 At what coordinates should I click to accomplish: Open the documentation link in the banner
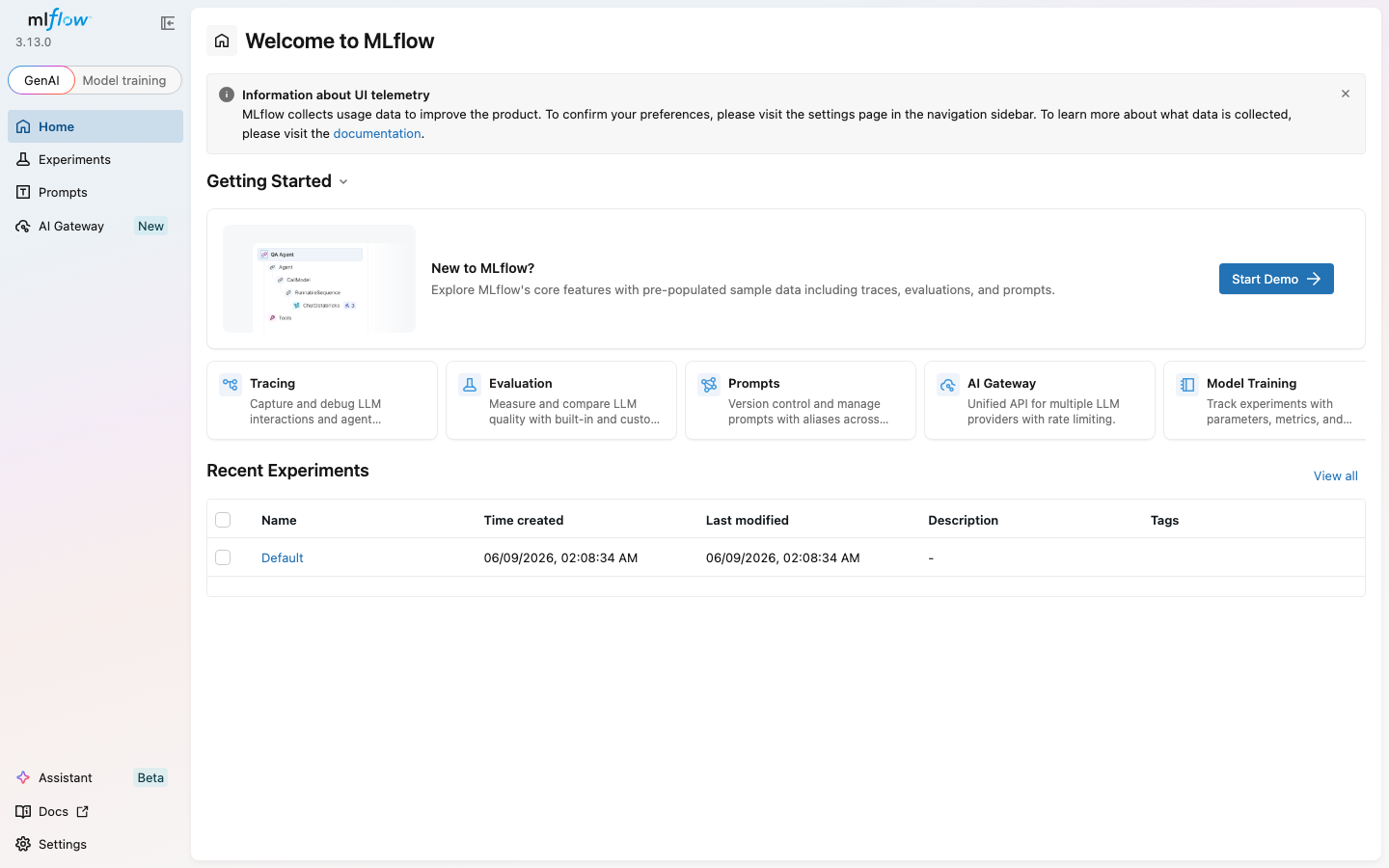point(377,133)
